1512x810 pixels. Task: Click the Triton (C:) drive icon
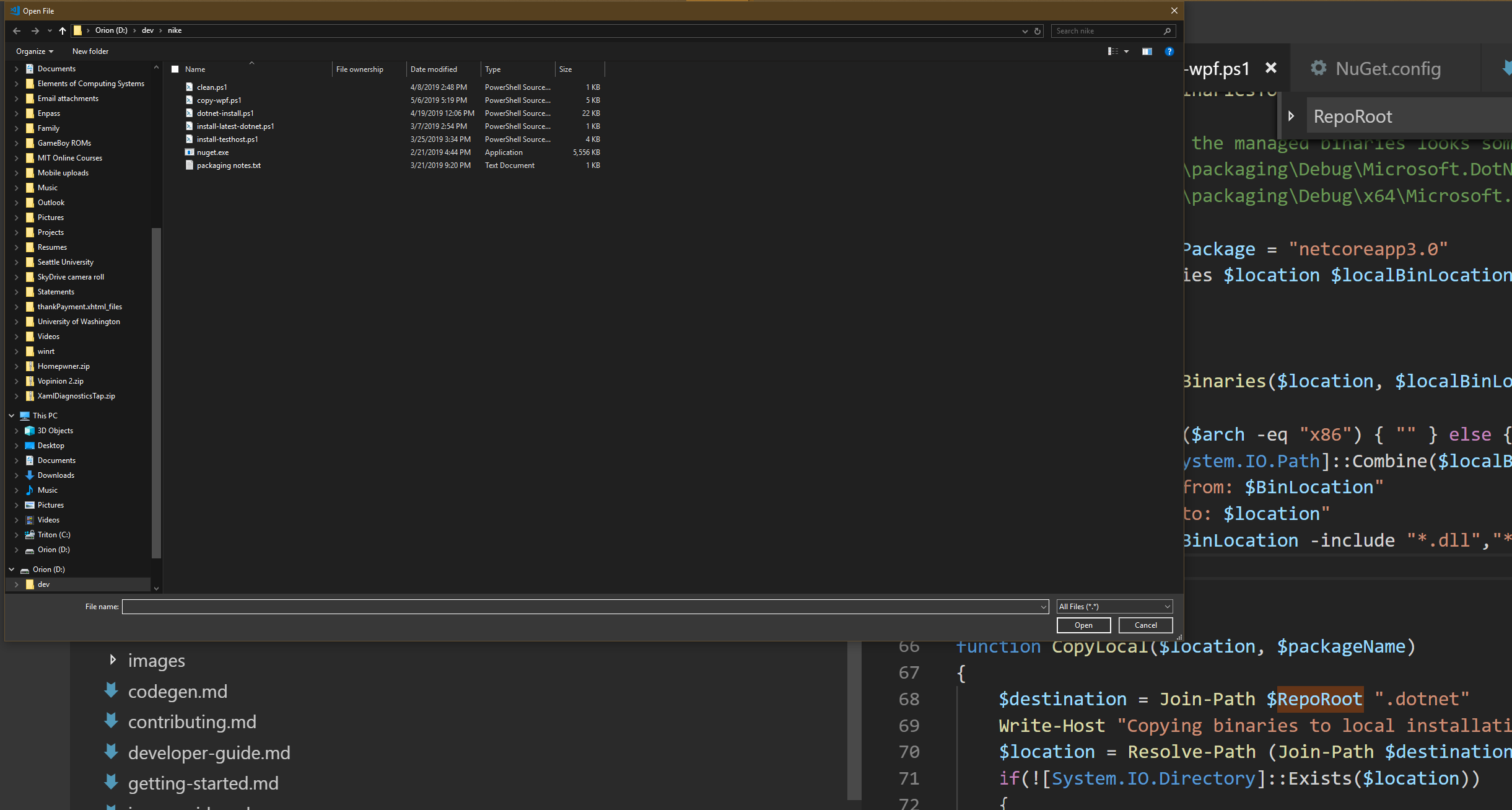pyautogui.click(x=30, y=535)
